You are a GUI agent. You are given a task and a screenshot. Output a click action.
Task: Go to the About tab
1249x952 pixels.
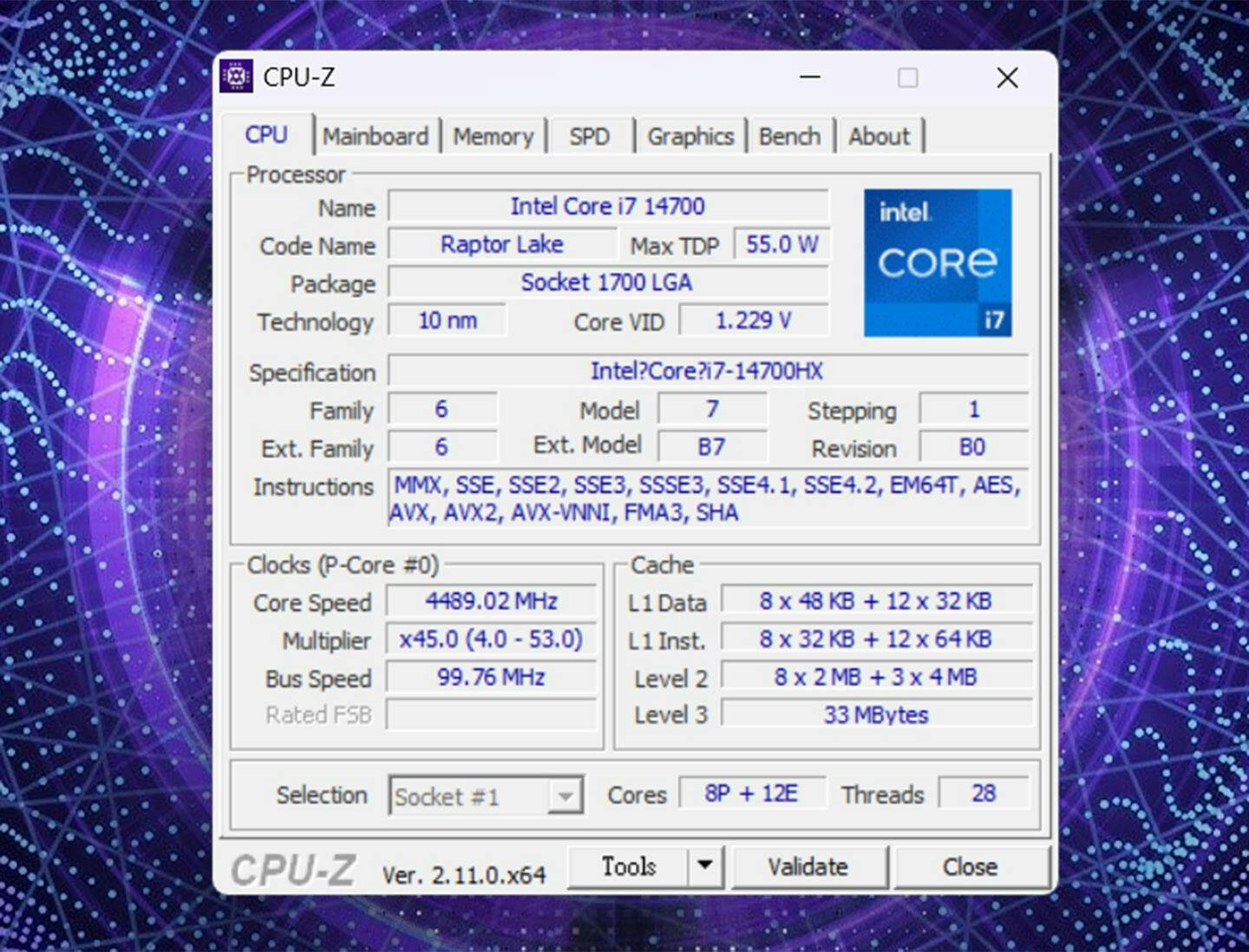click(x=879, y=136)
